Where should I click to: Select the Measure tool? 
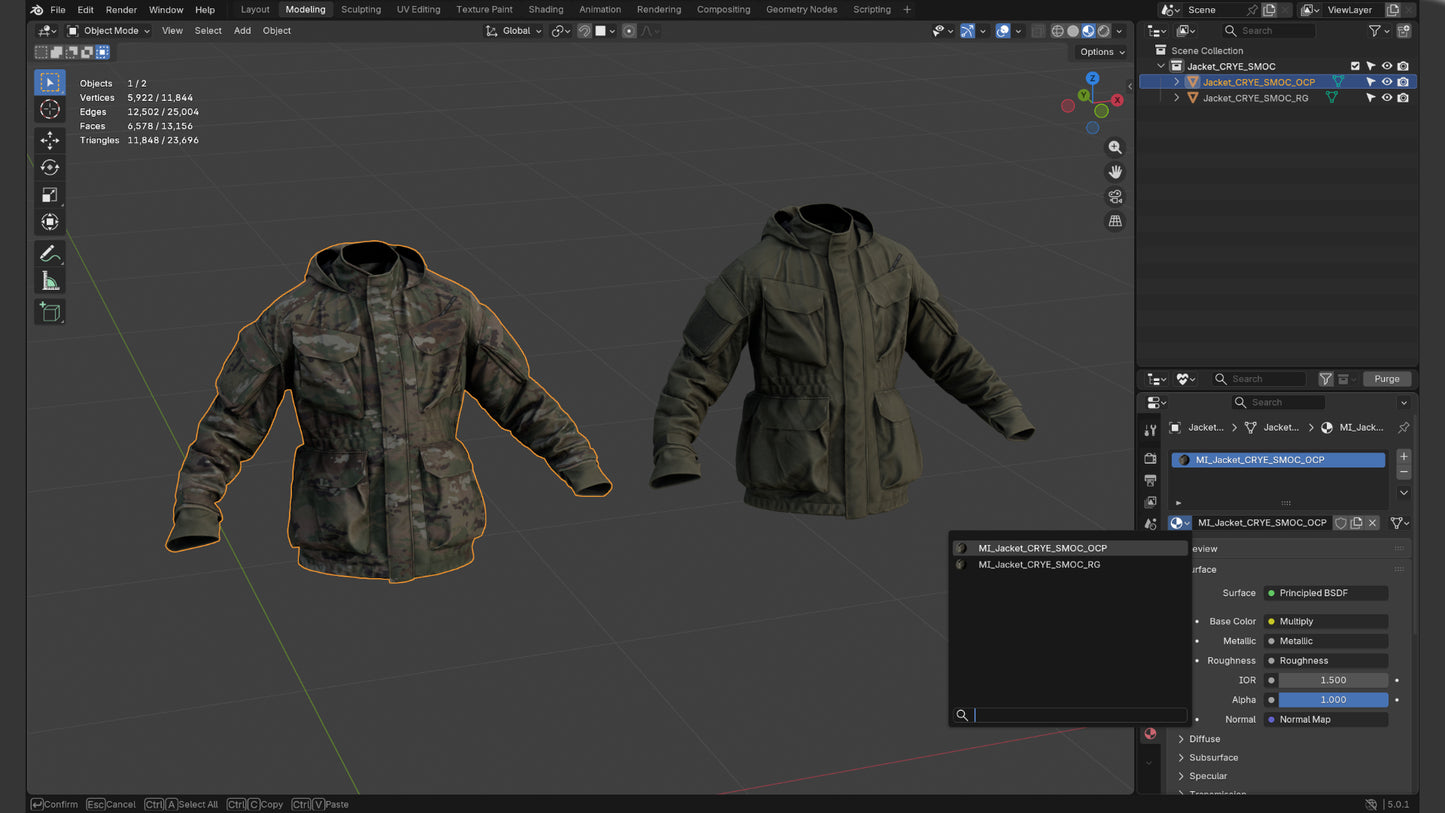pyautogui.click(x=50, y=281)
